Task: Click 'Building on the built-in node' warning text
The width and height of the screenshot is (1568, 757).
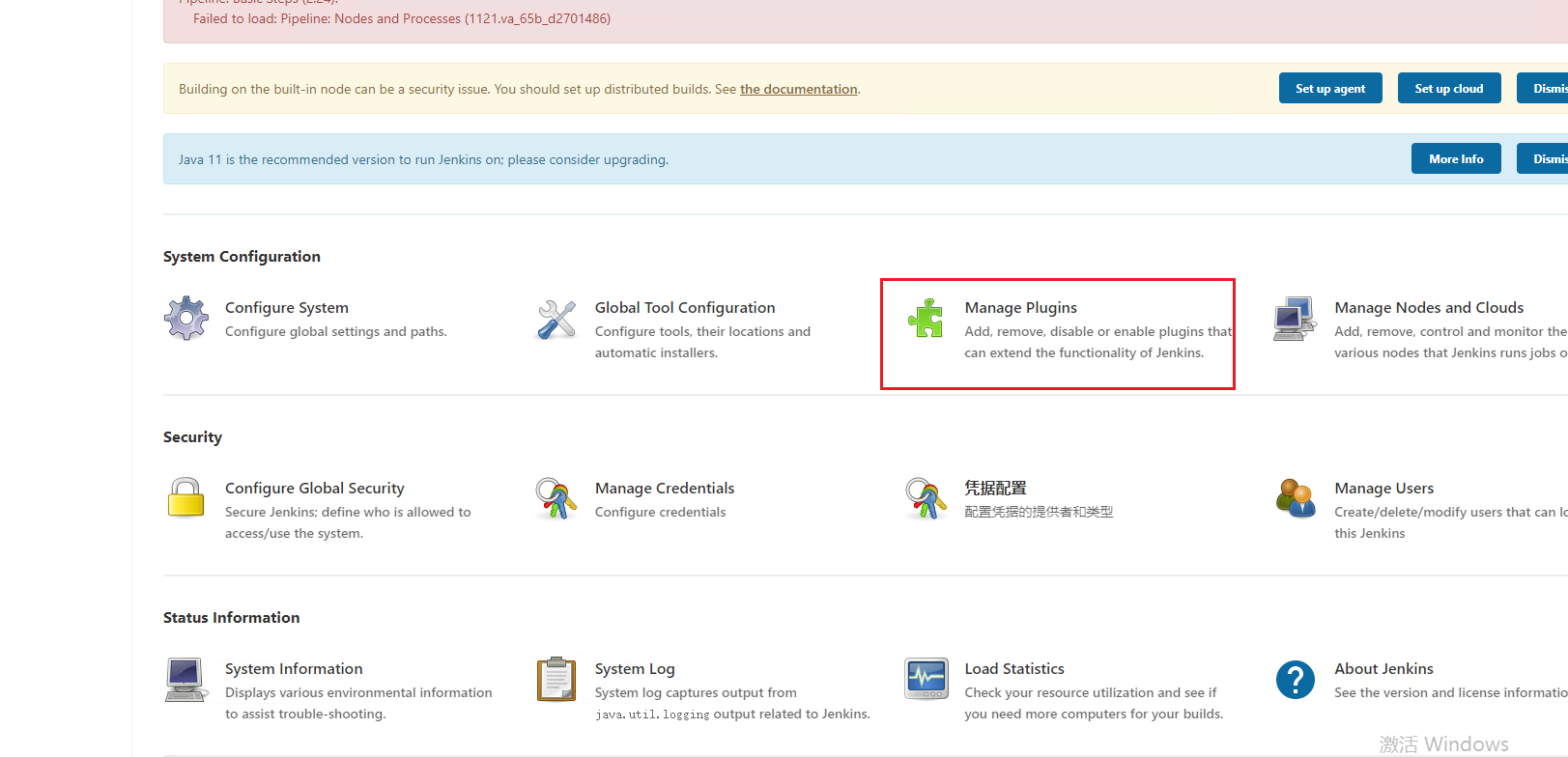Action: click(x=520, y=89)
